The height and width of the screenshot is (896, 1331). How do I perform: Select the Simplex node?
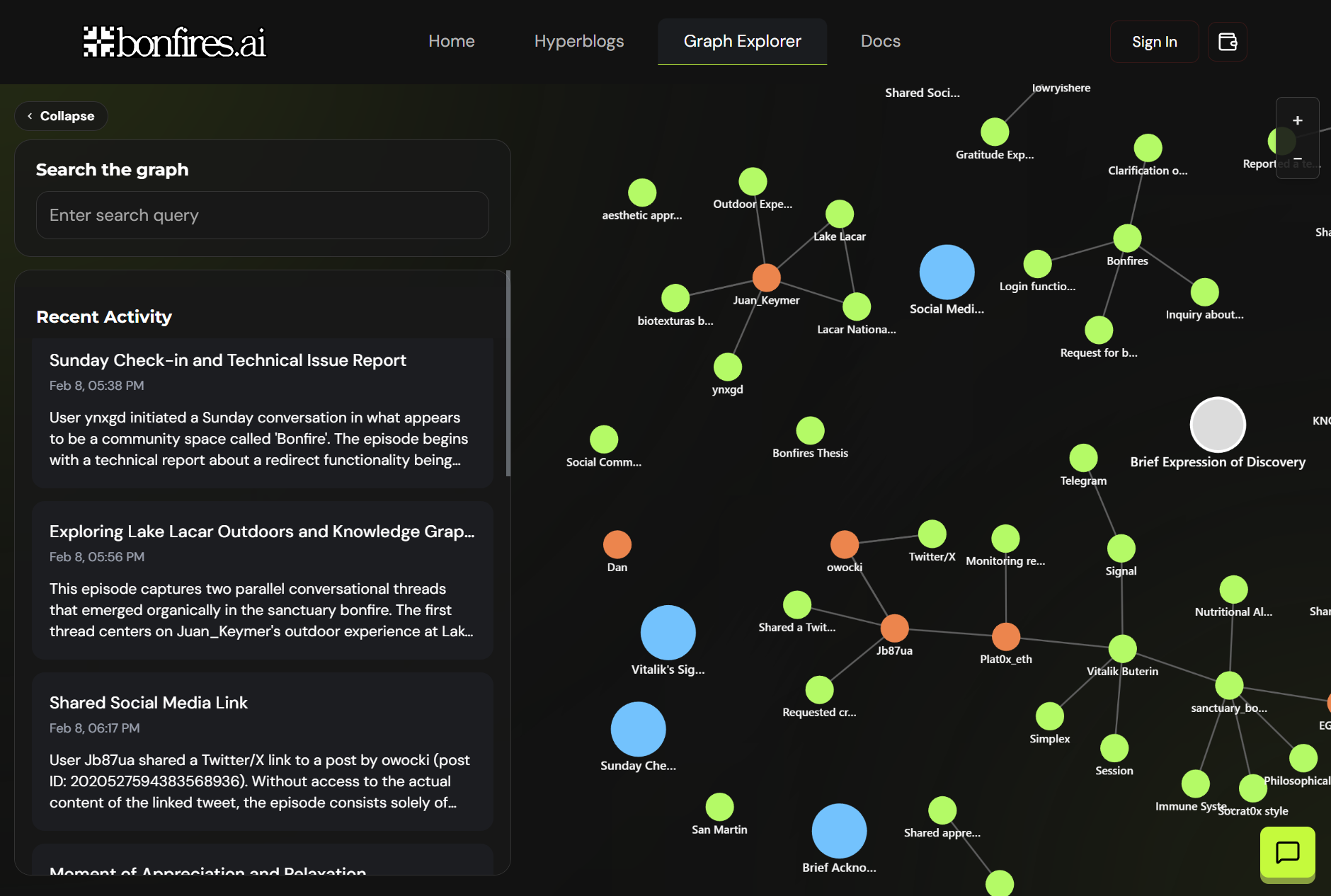click(x=1049, y=716)
